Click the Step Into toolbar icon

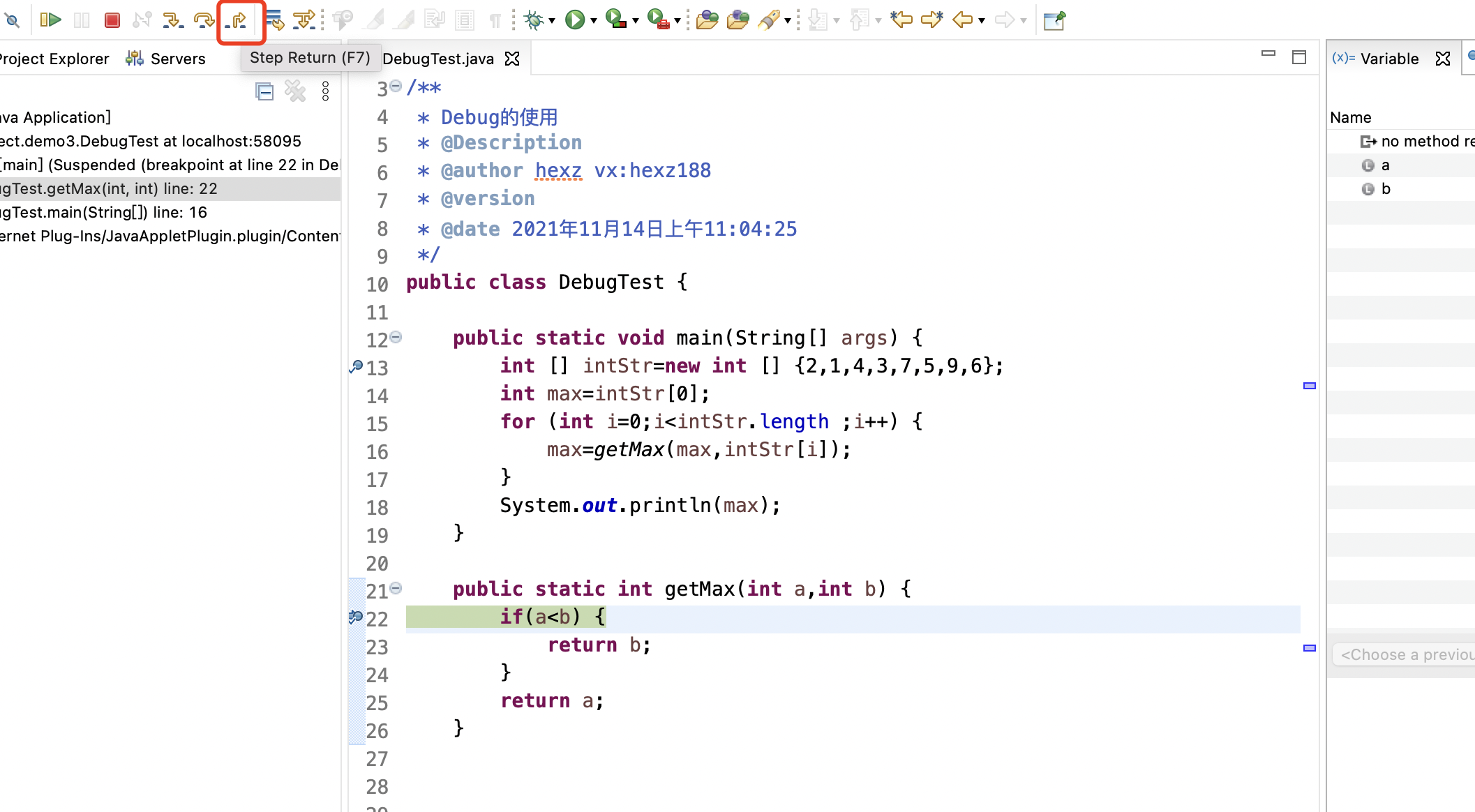[172, 20]
